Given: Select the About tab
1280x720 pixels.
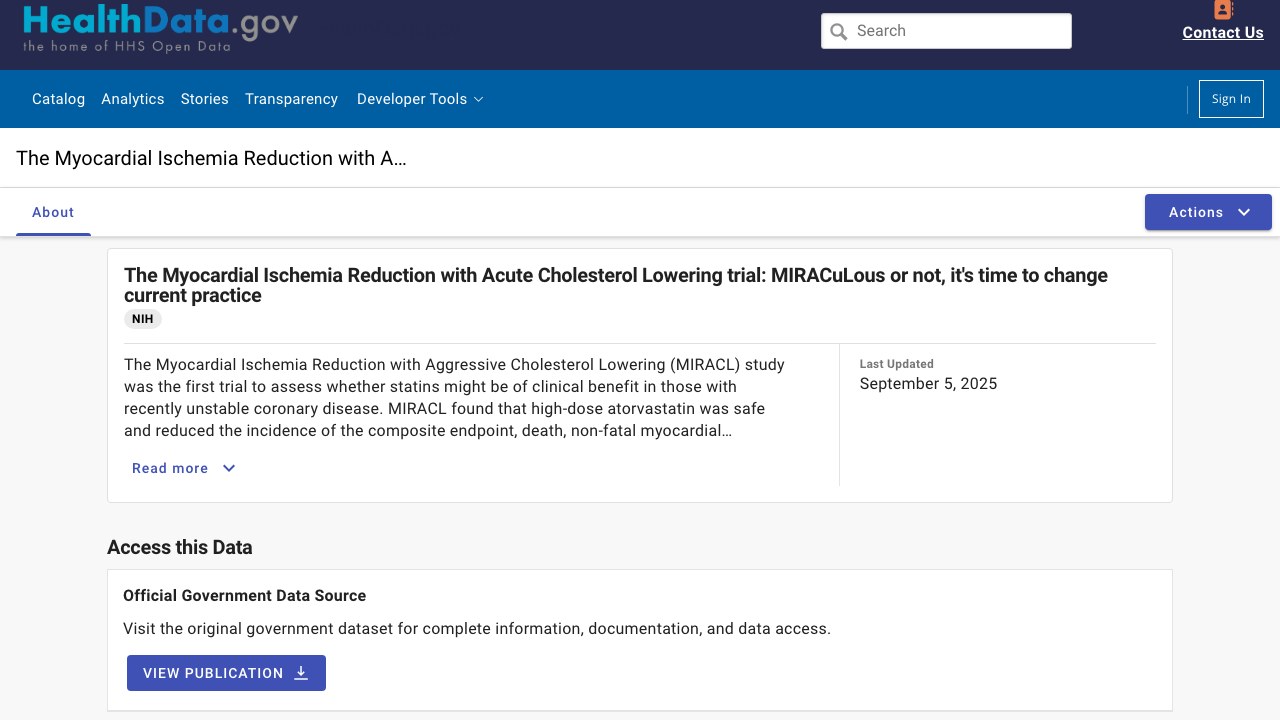Looking at the screenshot, I should pos(53,212).
